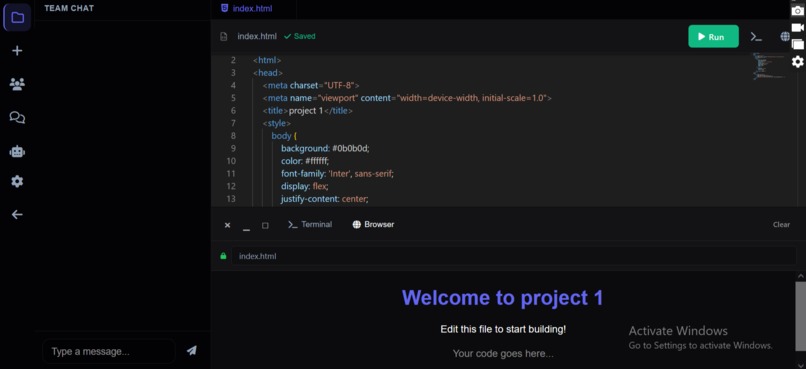Switch to the Browser tab
The height and width of the screenshot is (369, 806).
pyautogui.click(x=373, y=224)
